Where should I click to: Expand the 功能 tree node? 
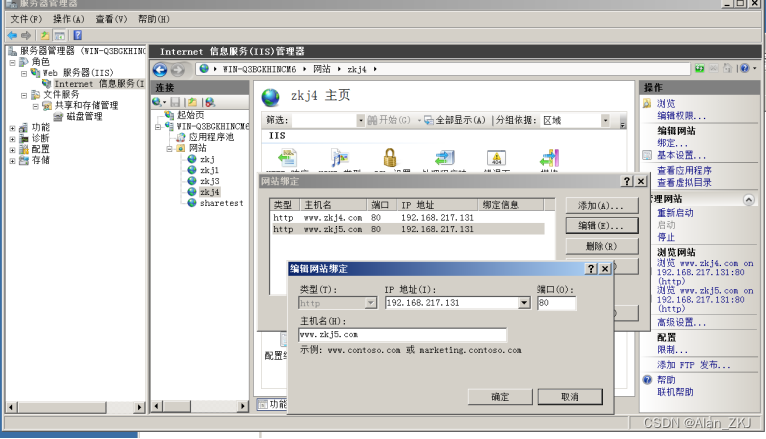point(12,128)
